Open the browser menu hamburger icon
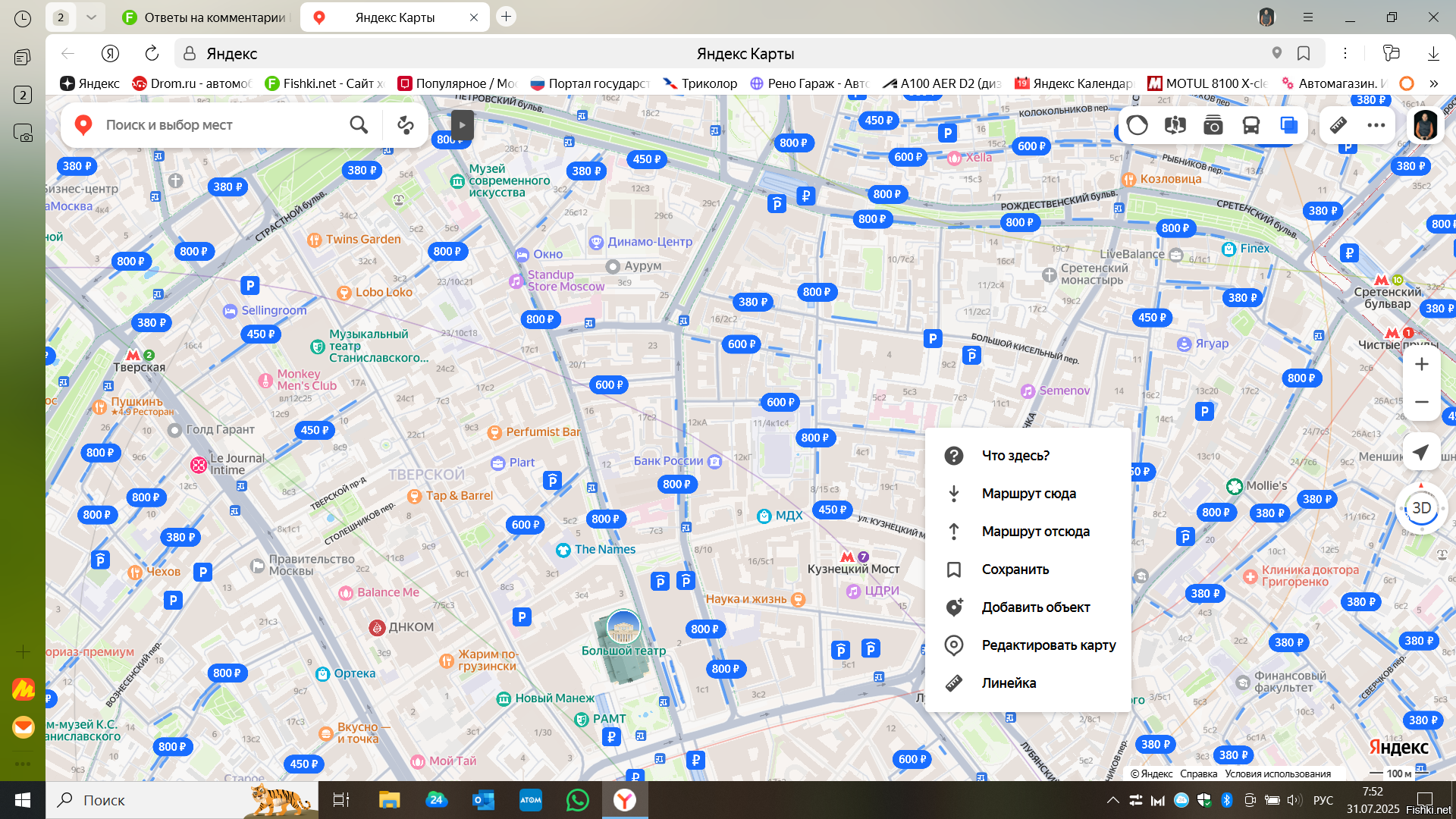The width and height of the screenshot is (1456, 819). [x=1307, y=17]
